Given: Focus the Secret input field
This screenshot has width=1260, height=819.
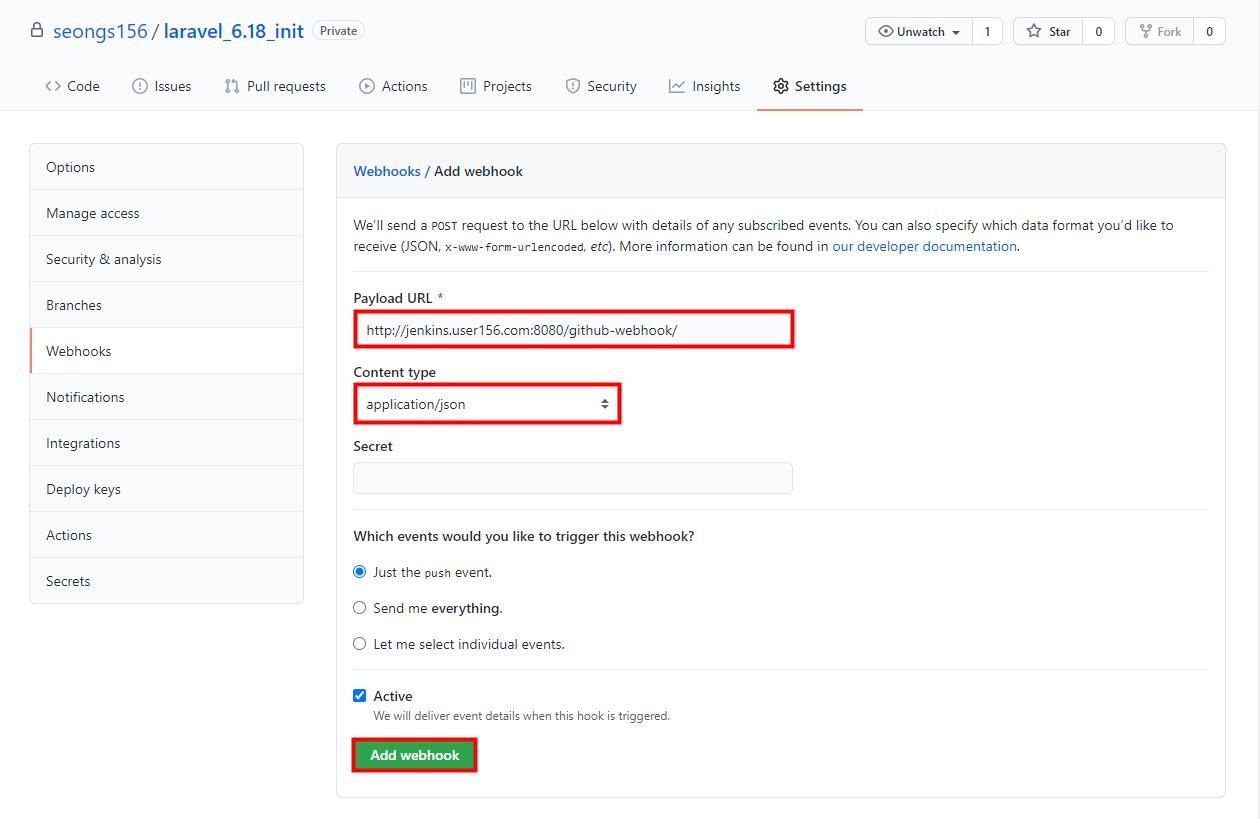Looking at the screenshot, I should click(x=573, y=478).
